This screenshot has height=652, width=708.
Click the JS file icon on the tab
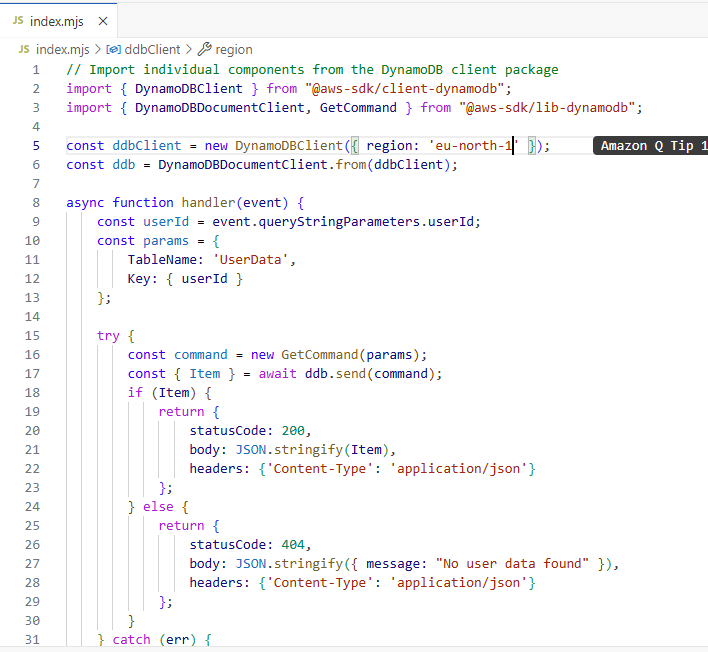pyautogui.click(x=18, y=21)
